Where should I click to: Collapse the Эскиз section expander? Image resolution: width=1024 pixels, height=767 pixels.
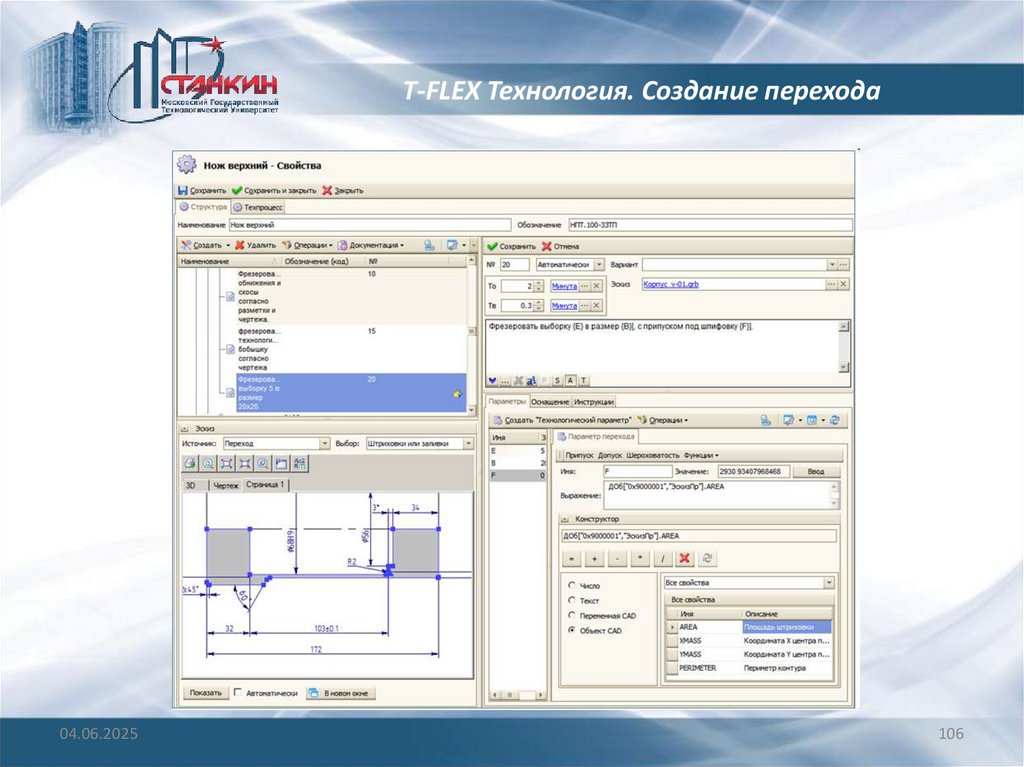coord(185,429)
